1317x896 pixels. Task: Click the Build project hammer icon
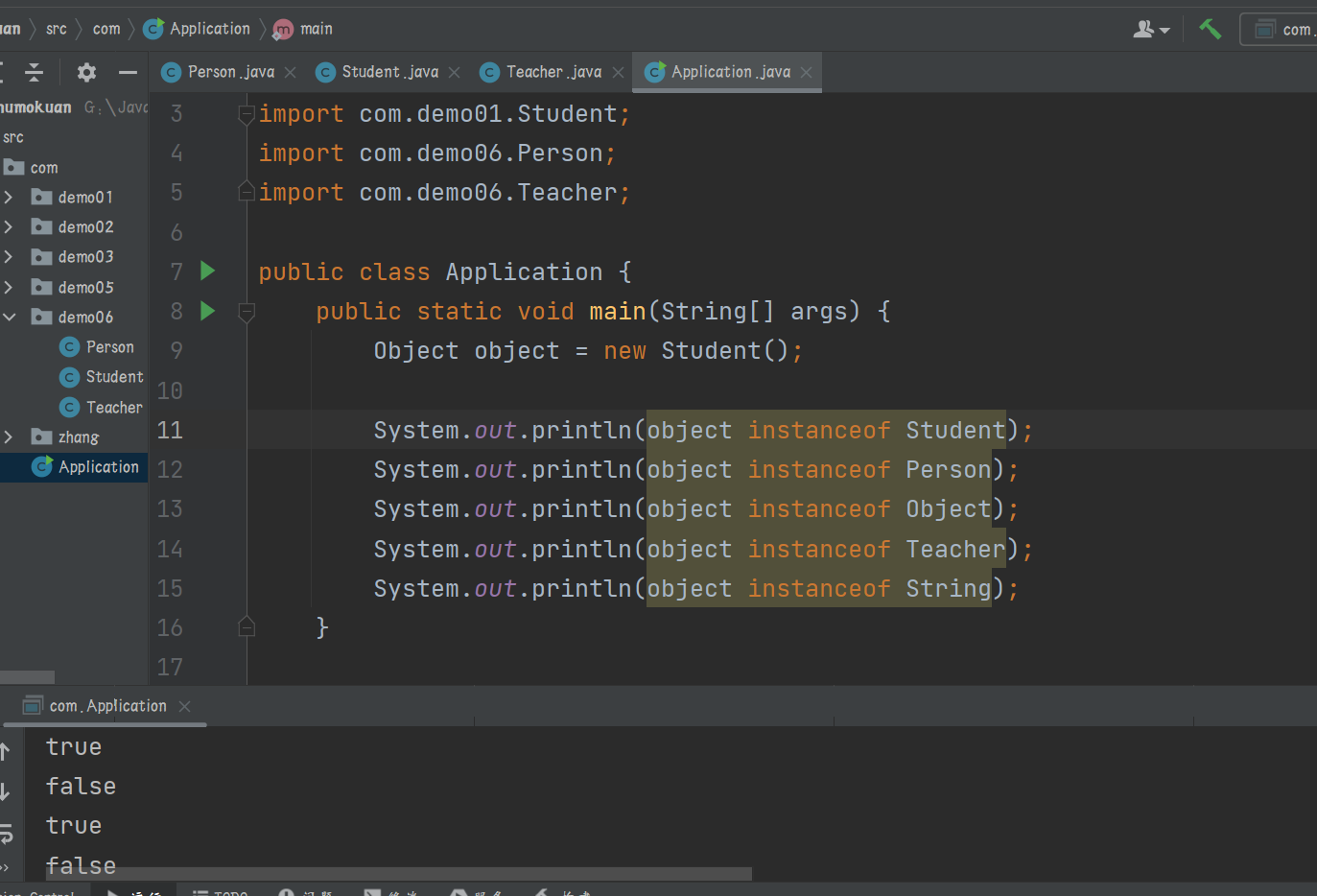point(1210,30)
